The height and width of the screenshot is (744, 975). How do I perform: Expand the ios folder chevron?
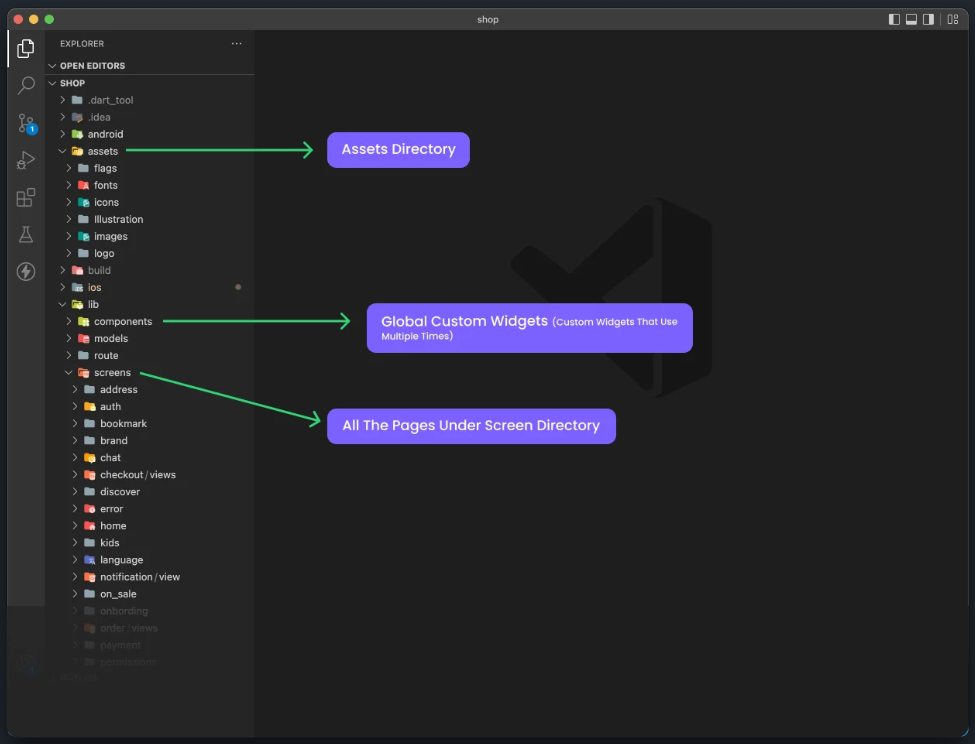(x=62, y=287)
